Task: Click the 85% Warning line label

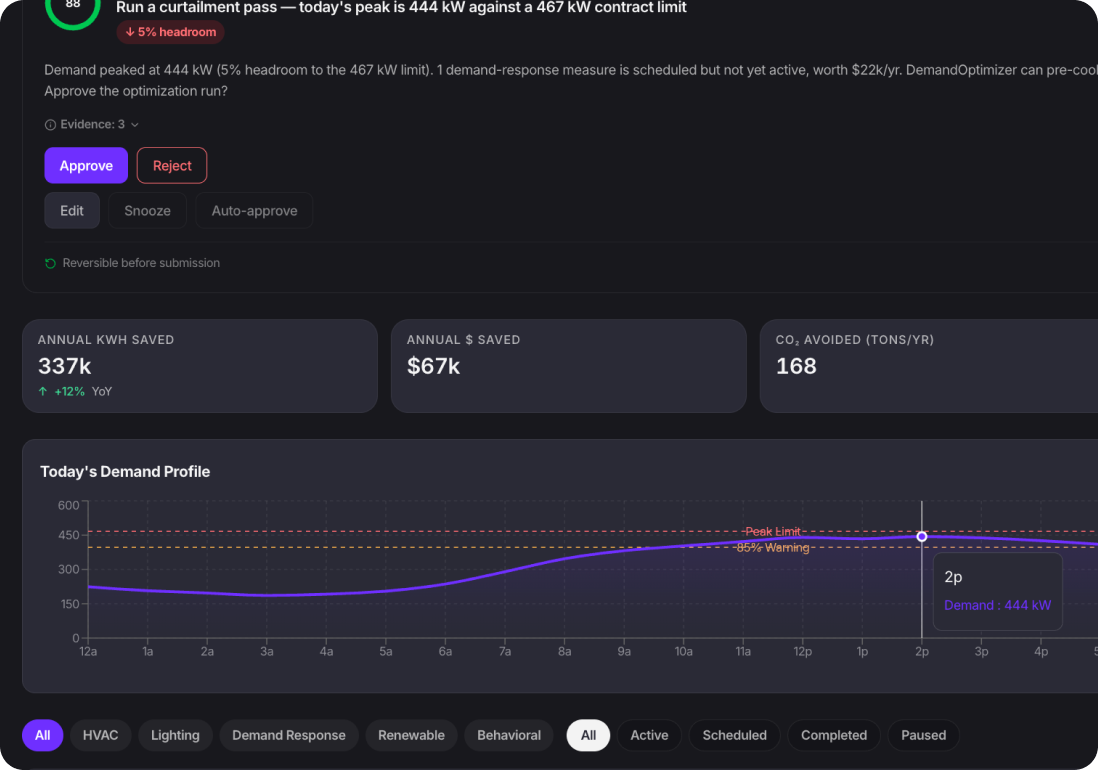Action: tap(772, 547)
